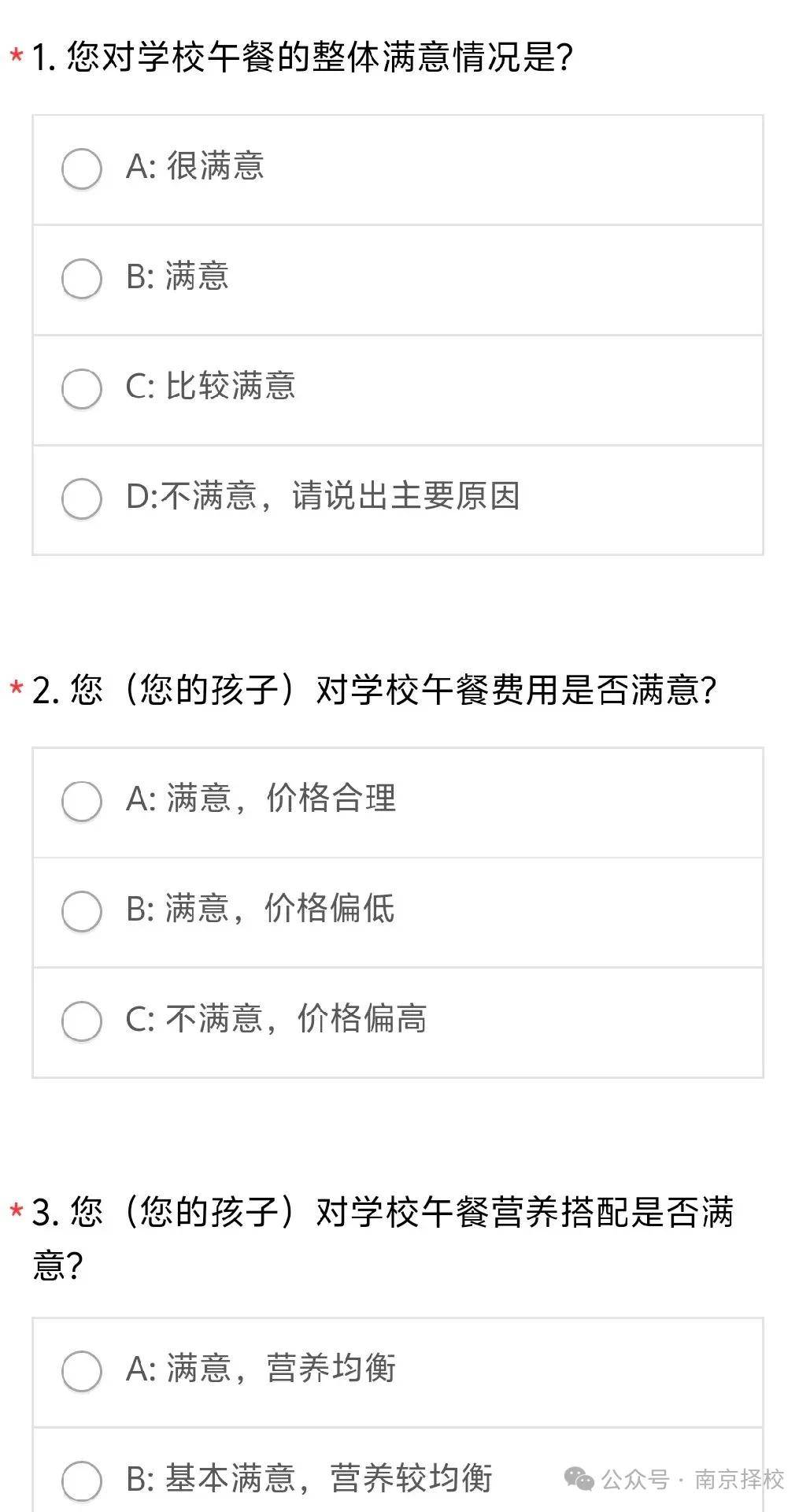Click the WeChat logo in the watermark
Viewport: 810px width, 1512px height.
579,1479
